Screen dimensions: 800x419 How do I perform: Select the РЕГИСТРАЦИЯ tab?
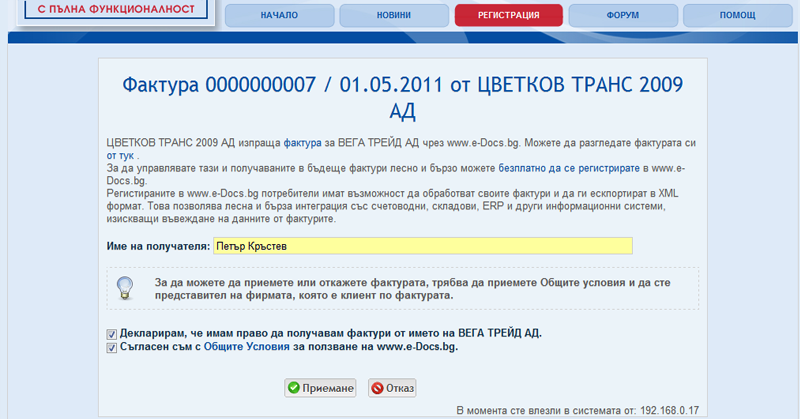(x=509, y=15)
